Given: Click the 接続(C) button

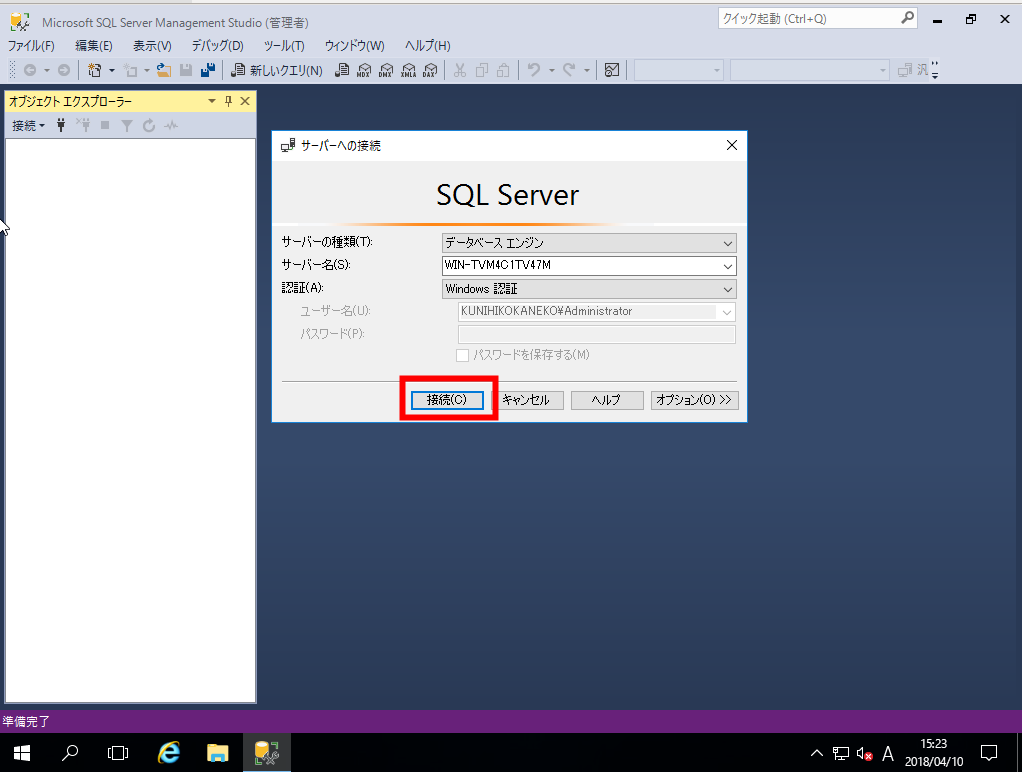Looking at the screenshot, I should 447,400.
